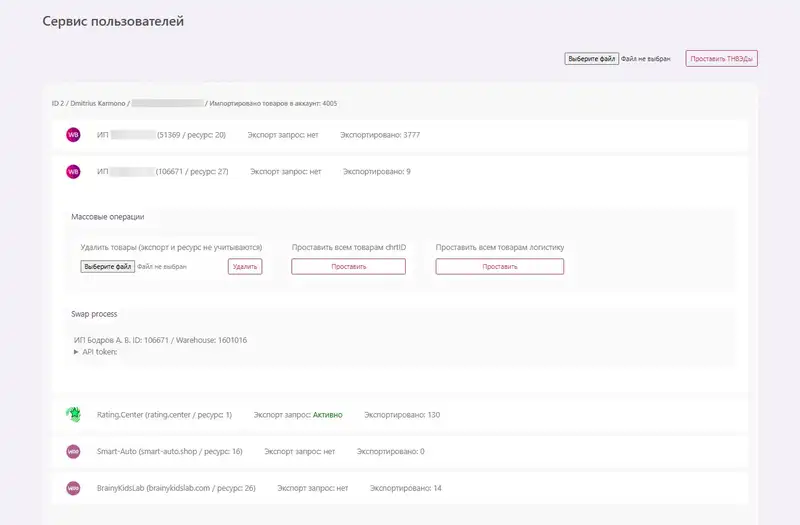Click the ИП Бодров A. B. warehouse line
Screen dimensions: 800x525
coord(160,340)
